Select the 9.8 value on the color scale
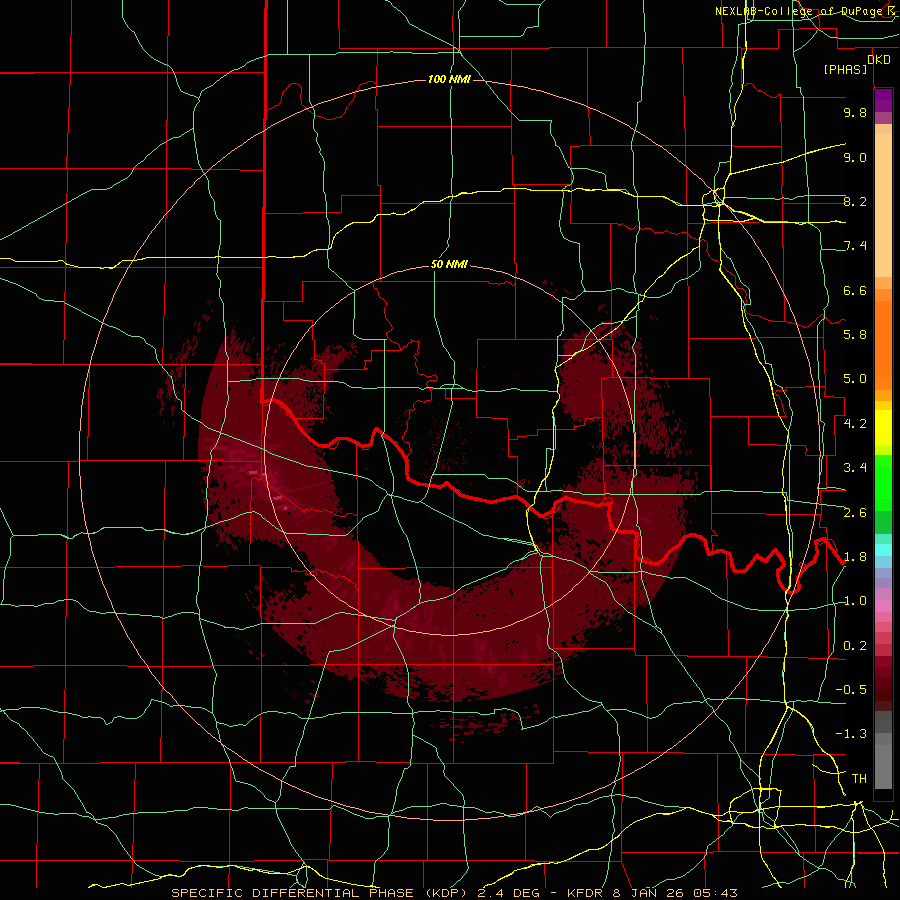This screenshot has width=900, height=900. point(855,112)
